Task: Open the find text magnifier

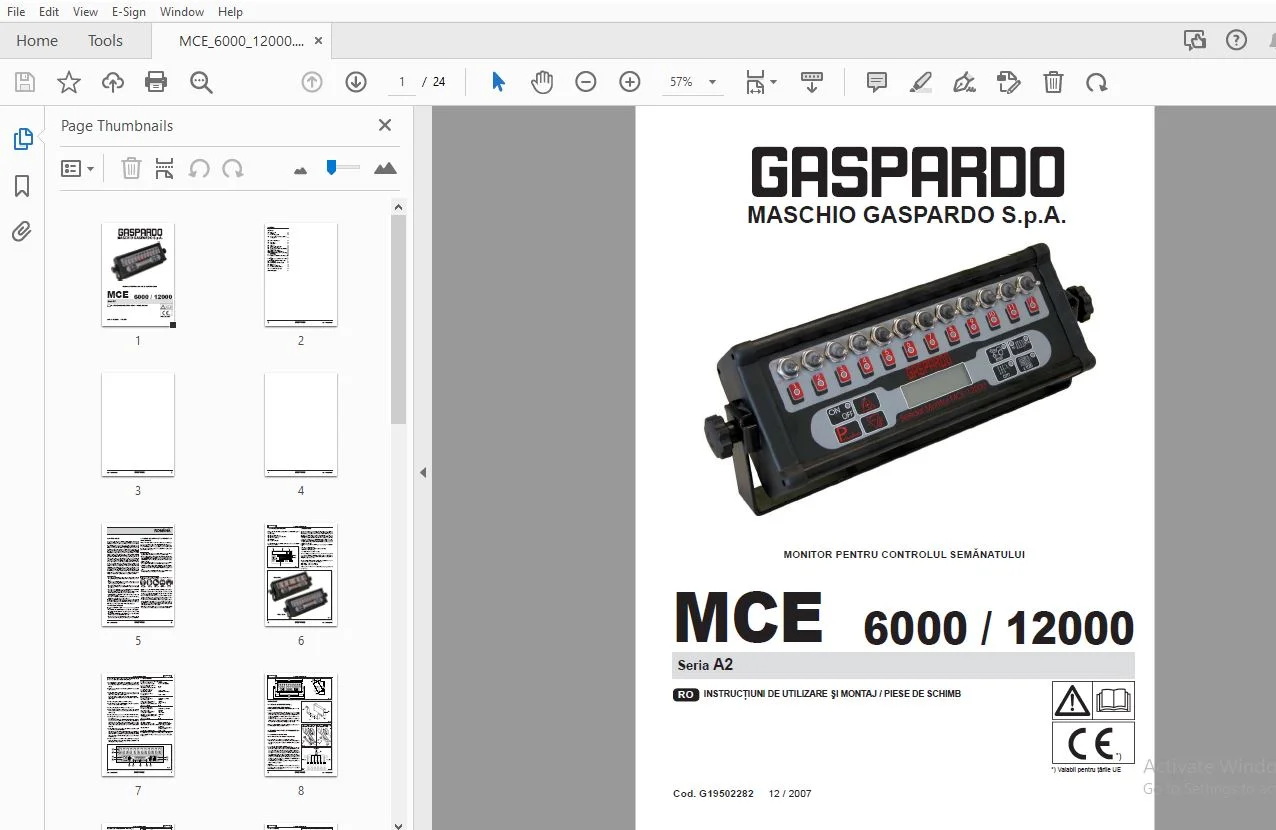Action: pyautogui.click(x=201, y=82)
